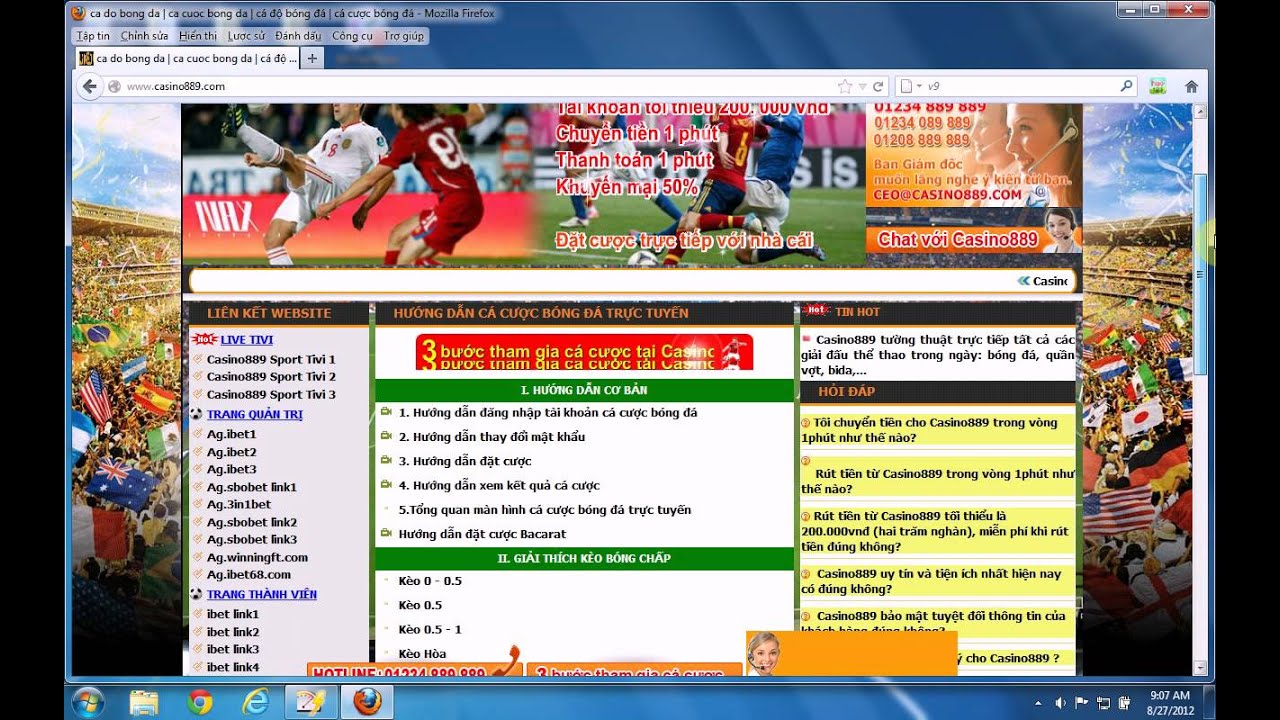The image size is (1280, 720).
Task: Open the LIVE TIVI link
Action: (x=247, y=340)
